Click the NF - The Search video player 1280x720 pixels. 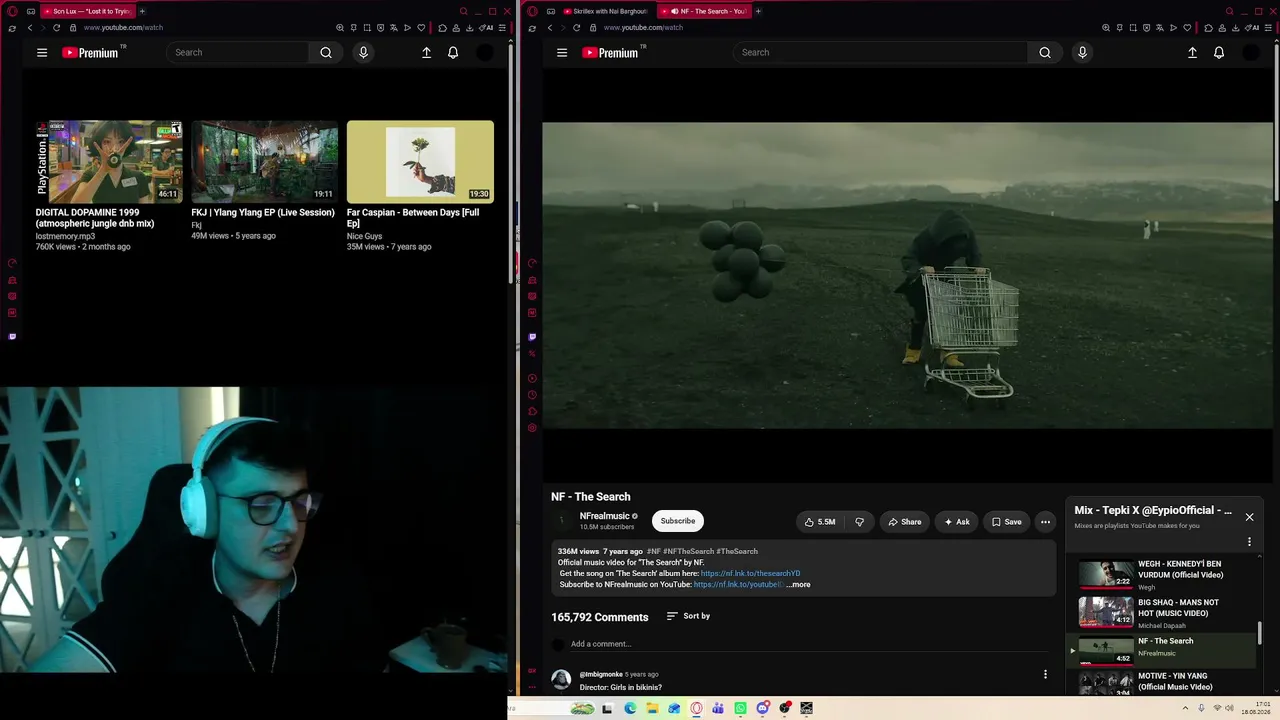[x=908, y=276]
